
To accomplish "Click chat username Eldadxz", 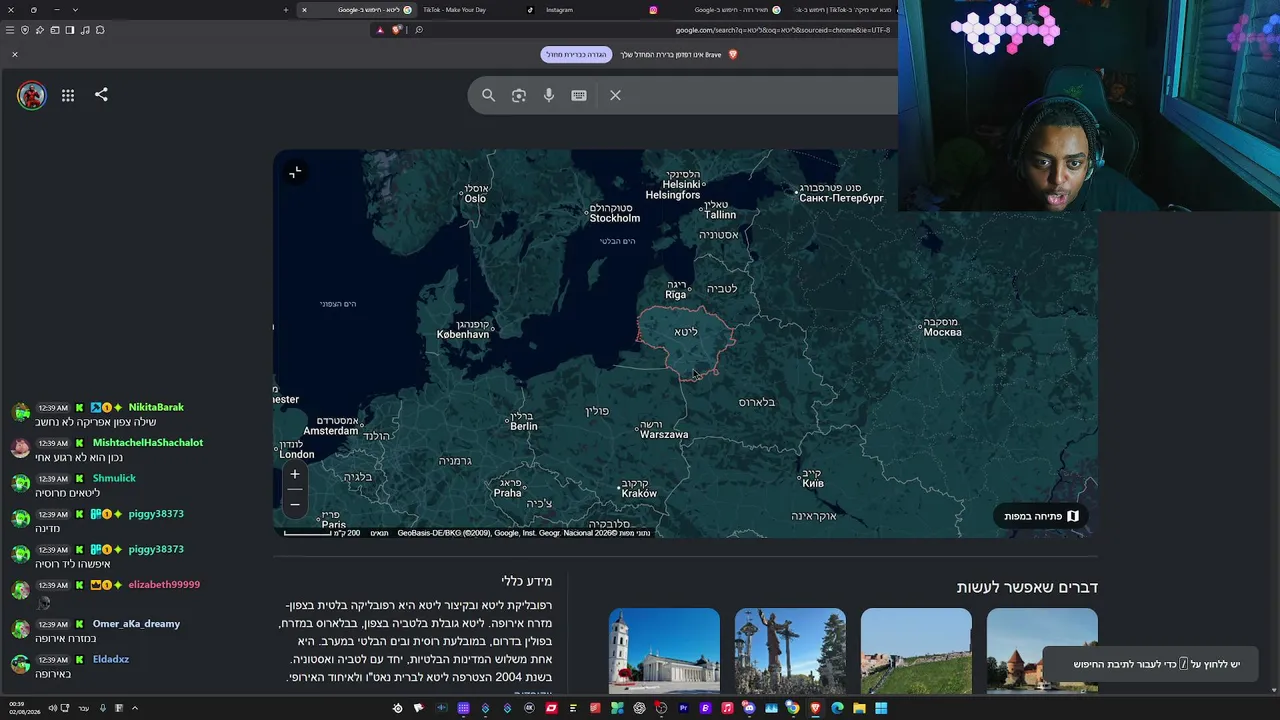I will pyautogui.click(x=111, y=660).
